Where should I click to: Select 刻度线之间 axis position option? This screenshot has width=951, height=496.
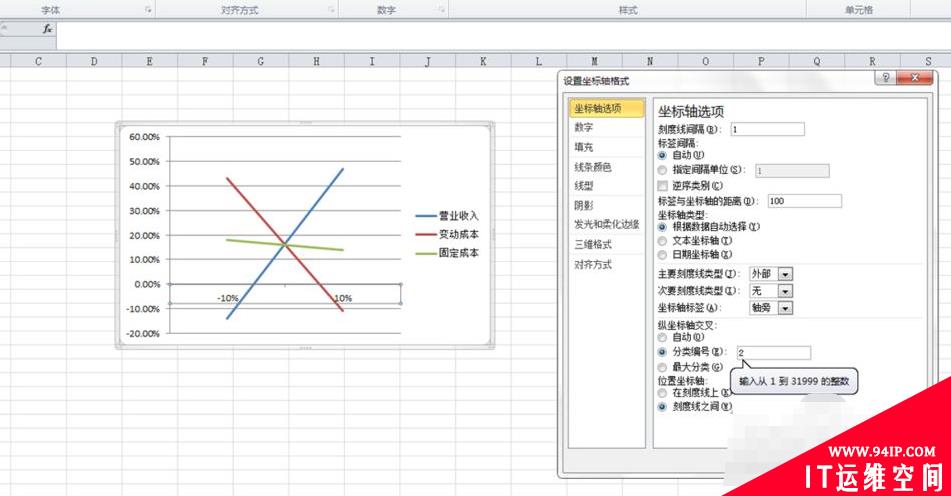click(x=662, y=407)
